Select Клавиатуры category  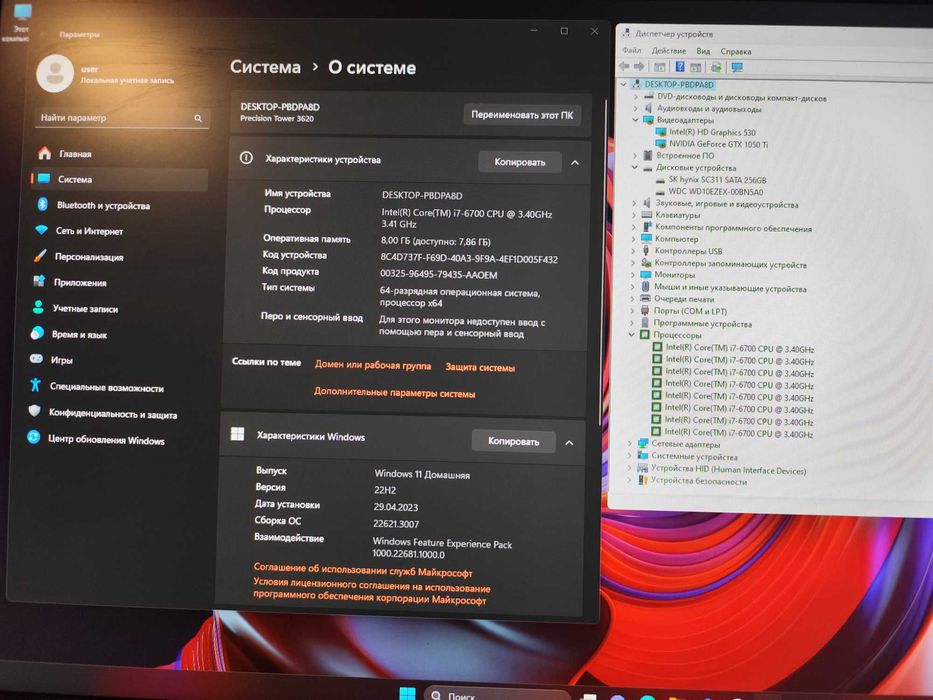pyautogui.click(x=677, y=215)
